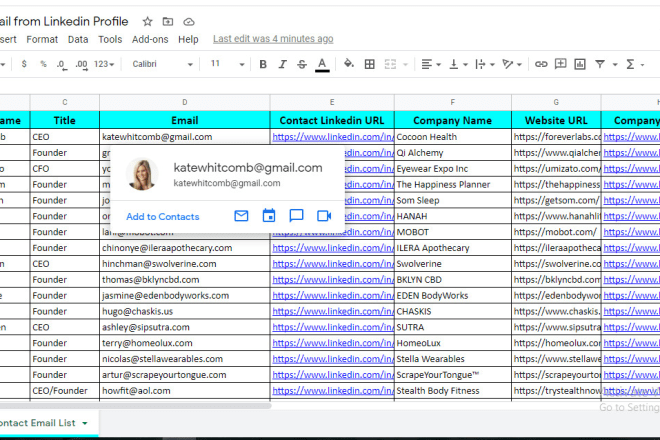Open the last edit version history link
This screenshot has height=440, width=660.
(x=273, y=39)
